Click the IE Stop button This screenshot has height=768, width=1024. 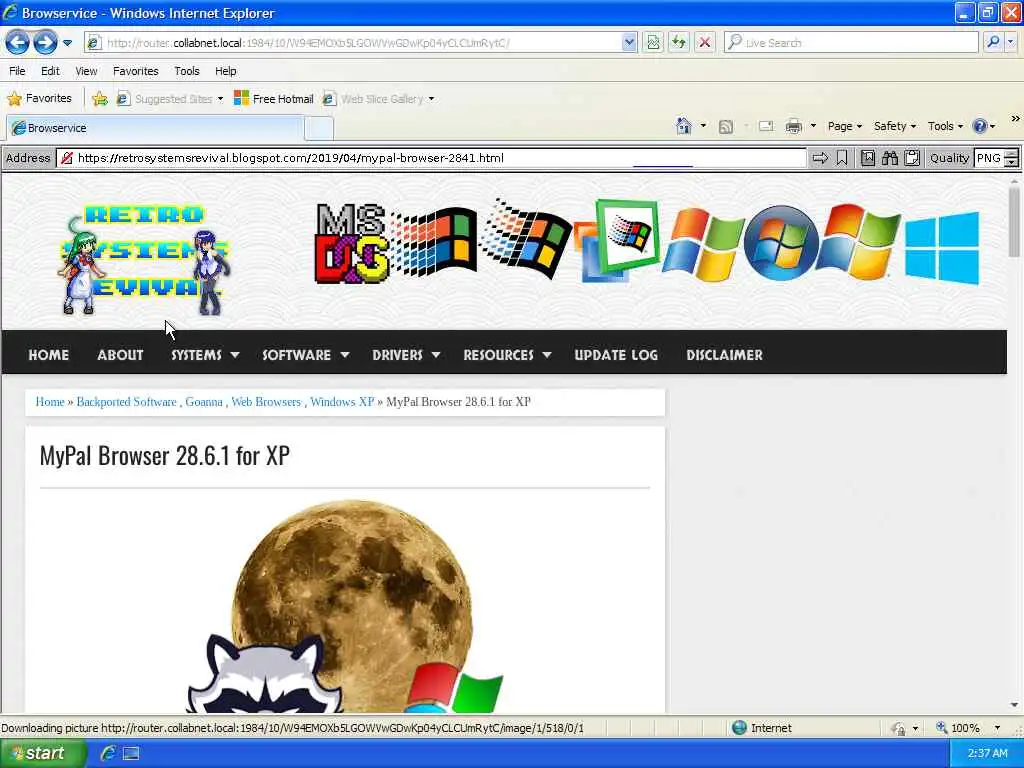pos(705,42)
